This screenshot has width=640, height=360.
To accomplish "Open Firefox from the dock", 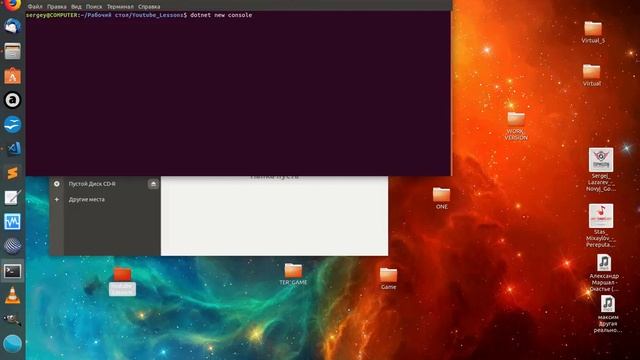I will point(12,5).
